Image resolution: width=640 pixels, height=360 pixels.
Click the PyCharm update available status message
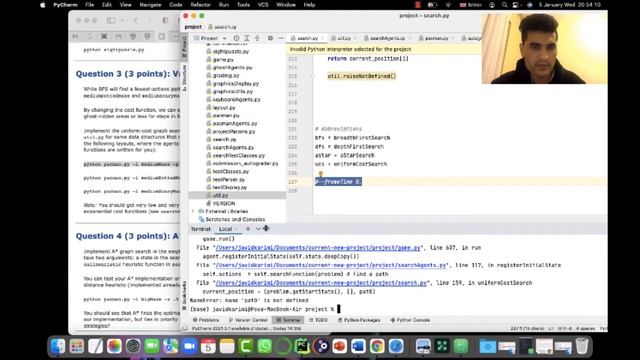click(247, 329)
